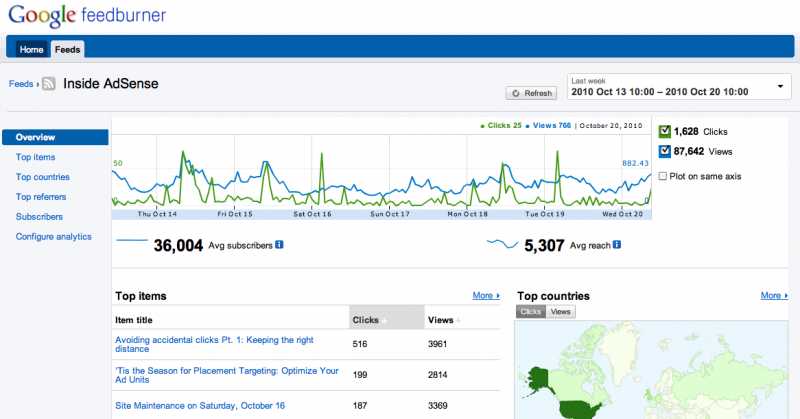Open More link for Top items
Screen dimensions: 800x419
[x=486, y=296]
